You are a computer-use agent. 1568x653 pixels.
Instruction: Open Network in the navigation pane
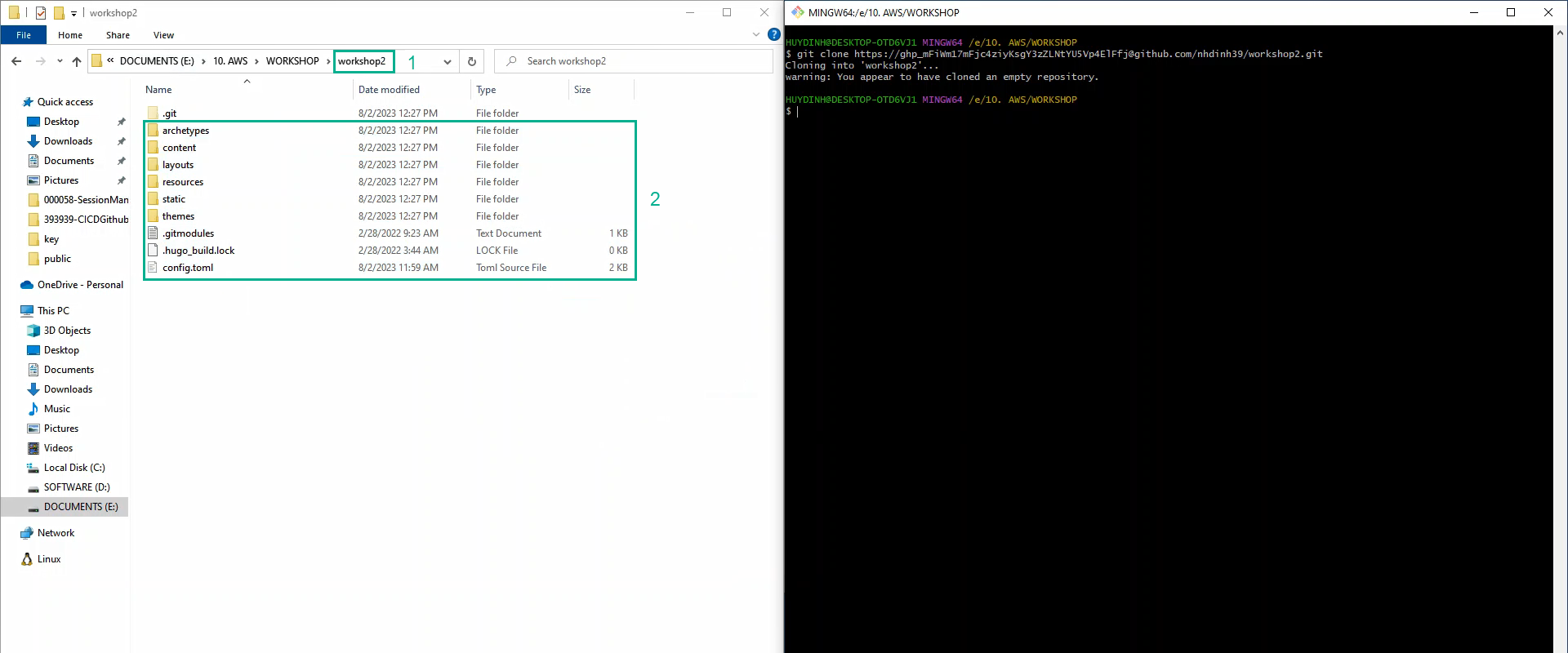click(x=56, y=533)
